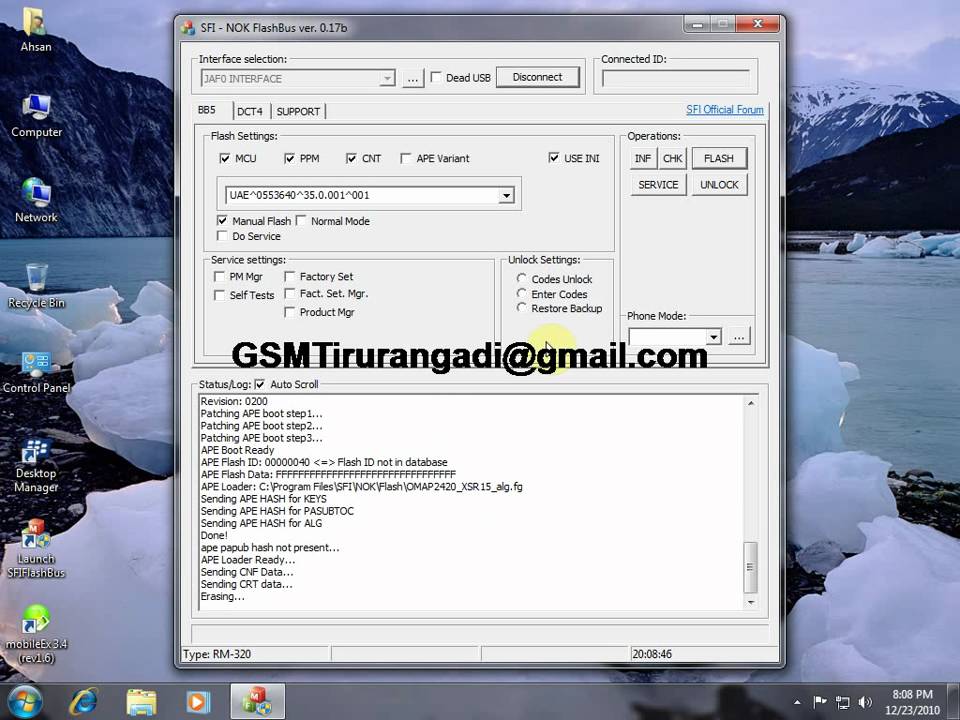Click the log scroll down arrow
The width and height of the screenshot is (960, 720).
[751, 602]
